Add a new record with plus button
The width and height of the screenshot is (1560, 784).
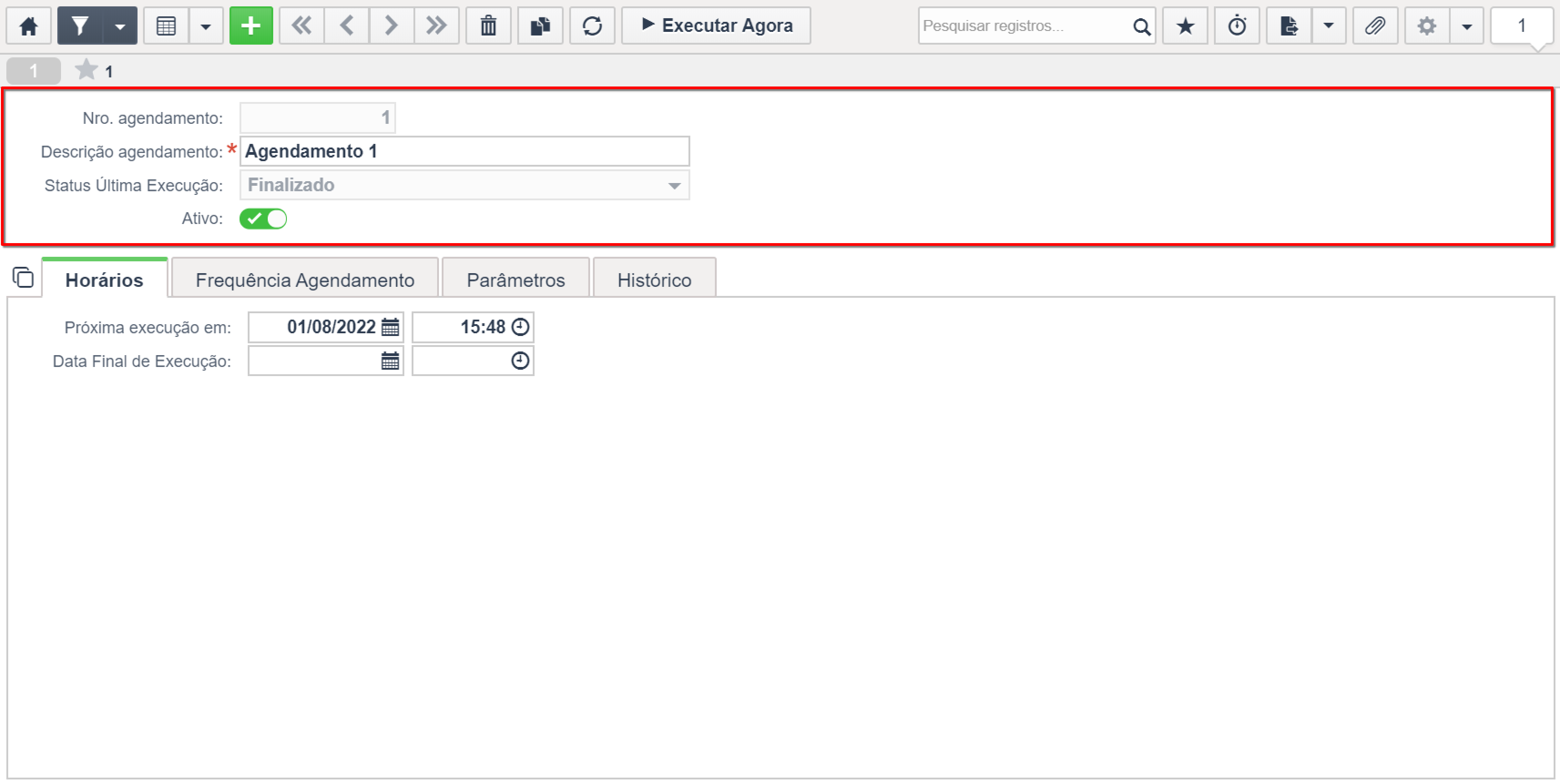click(x=251, y=26)
